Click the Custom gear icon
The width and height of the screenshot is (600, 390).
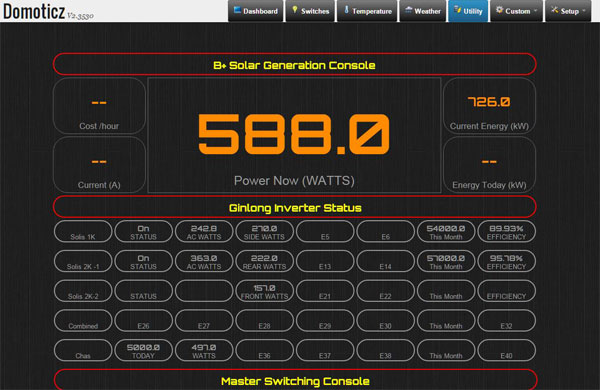point(499,10)
